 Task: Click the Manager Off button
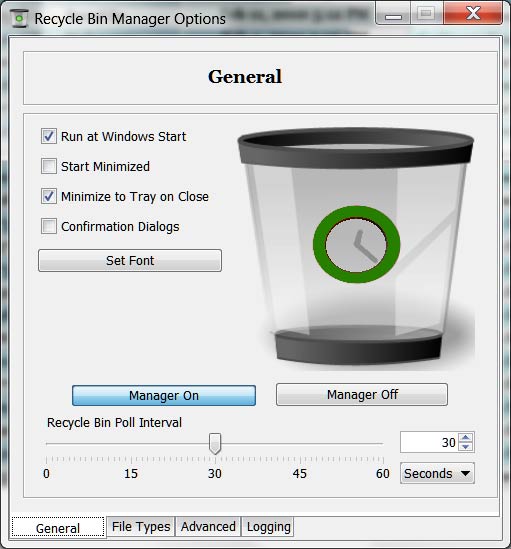362,395
